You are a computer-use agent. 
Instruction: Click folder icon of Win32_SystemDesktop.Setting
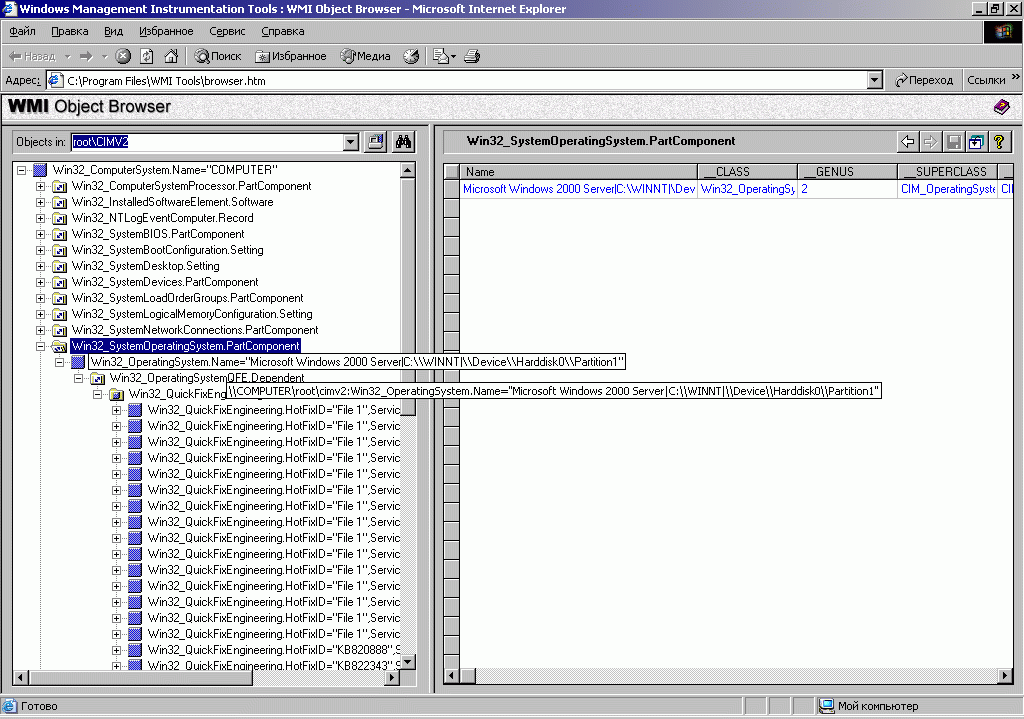click(x=59, y=266)
